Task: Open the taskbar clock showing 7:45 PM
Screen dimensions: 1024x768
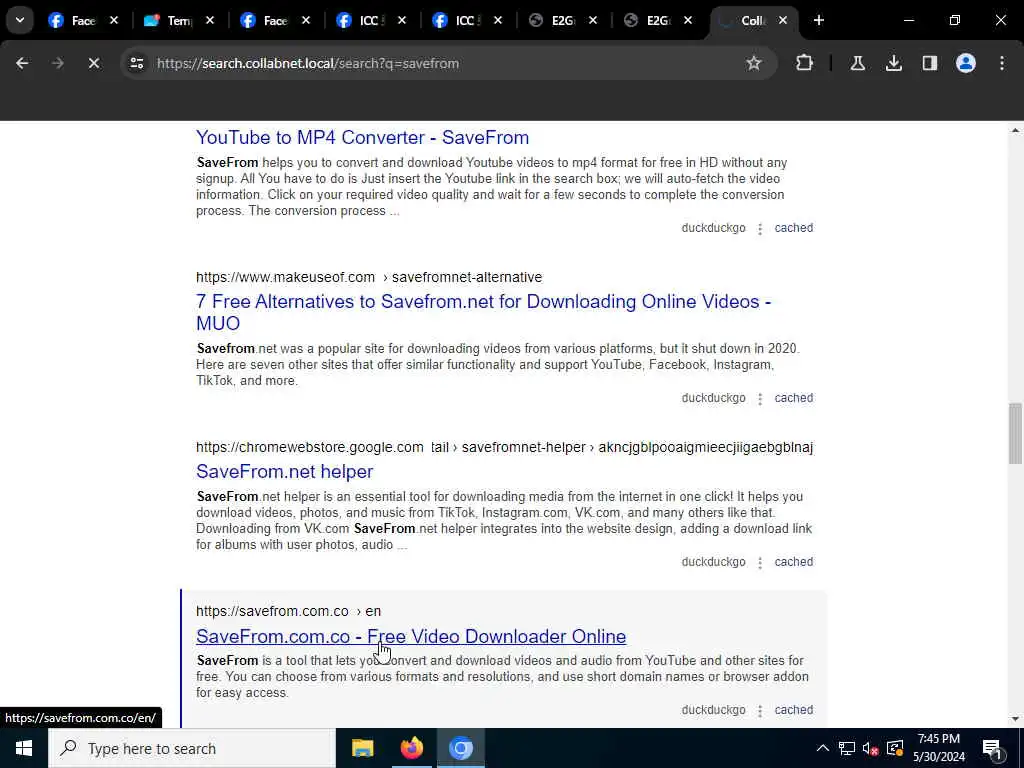Action: [x=939, y=748]
